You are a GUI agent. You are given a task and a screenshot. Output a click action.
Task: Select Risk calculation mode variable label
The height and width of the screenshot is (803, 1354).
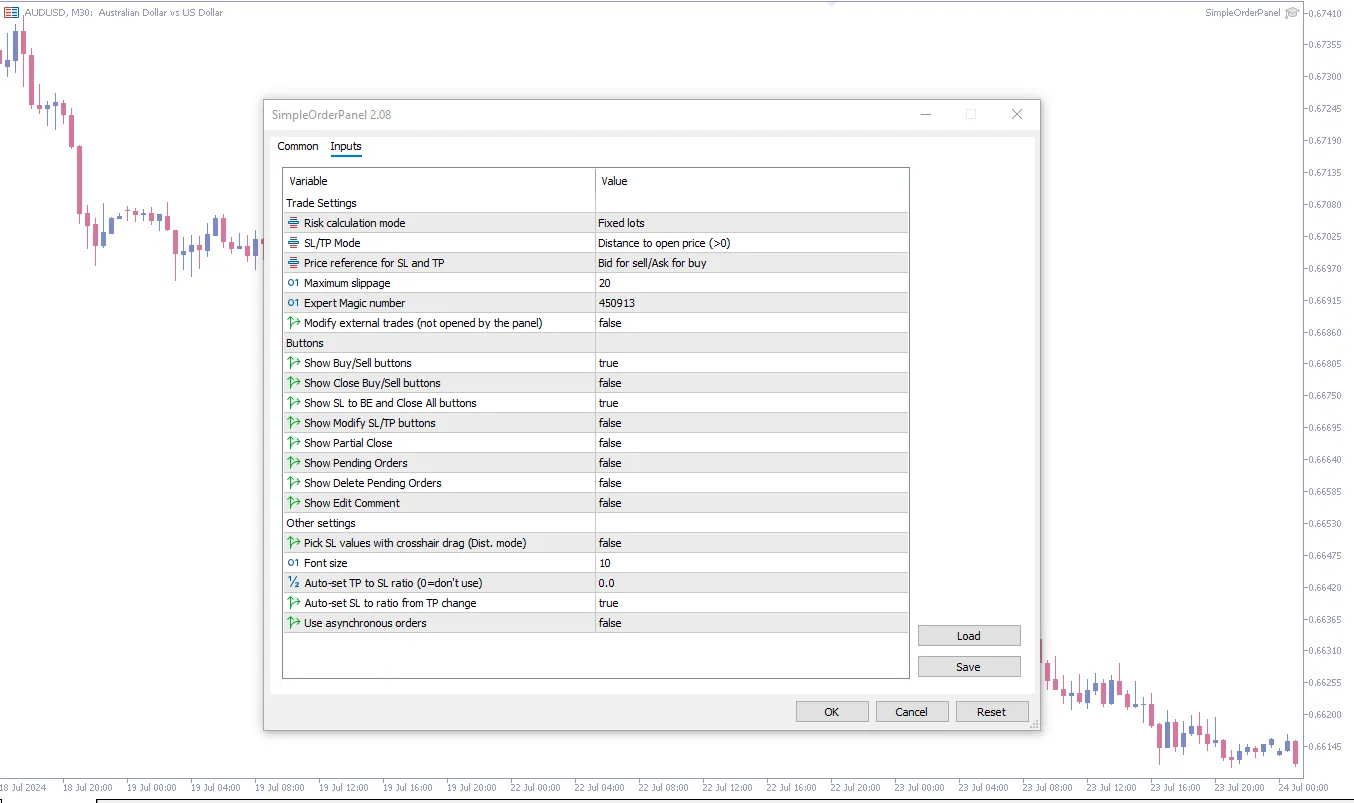pos(355,223)
